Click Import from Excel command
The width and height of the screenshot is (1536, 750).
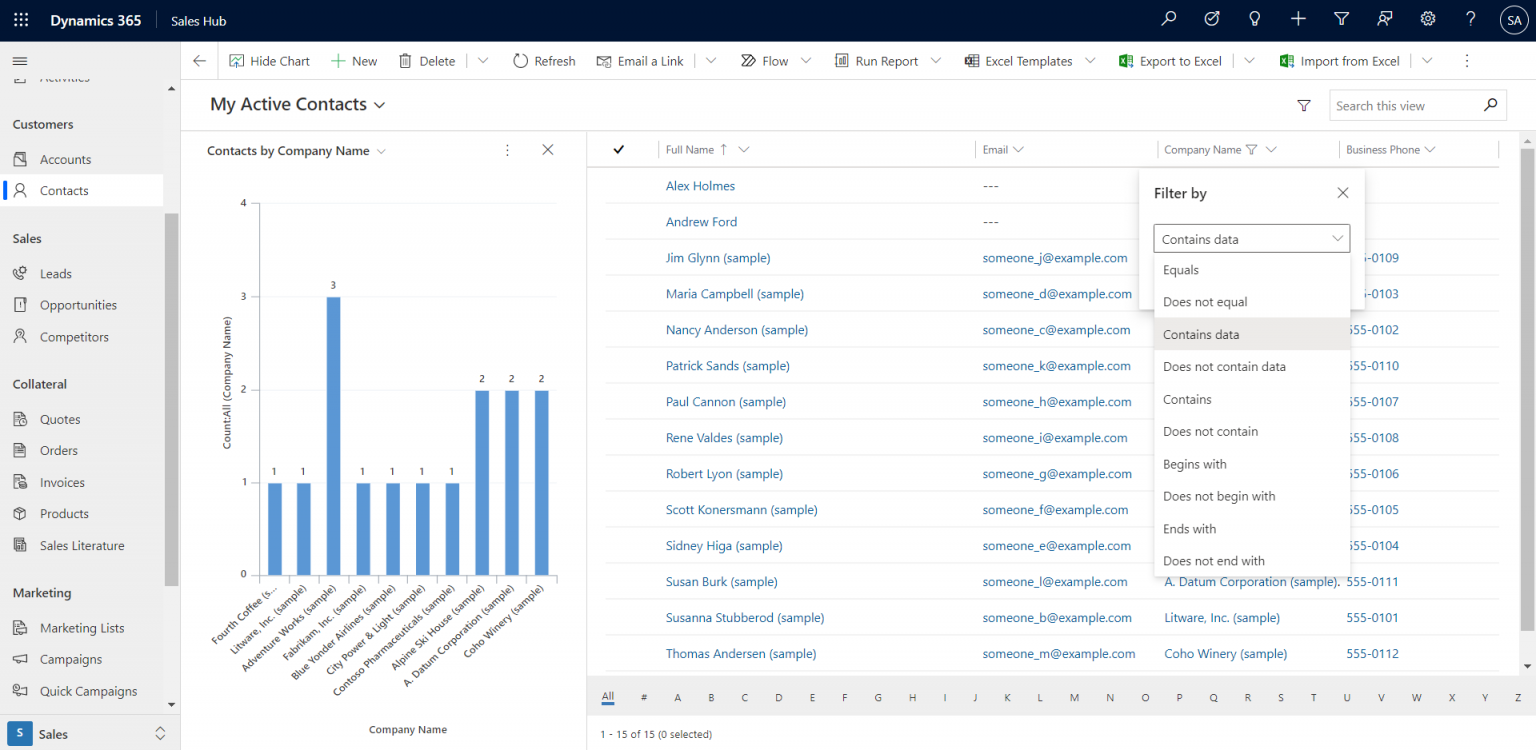tap(1340, 61)
